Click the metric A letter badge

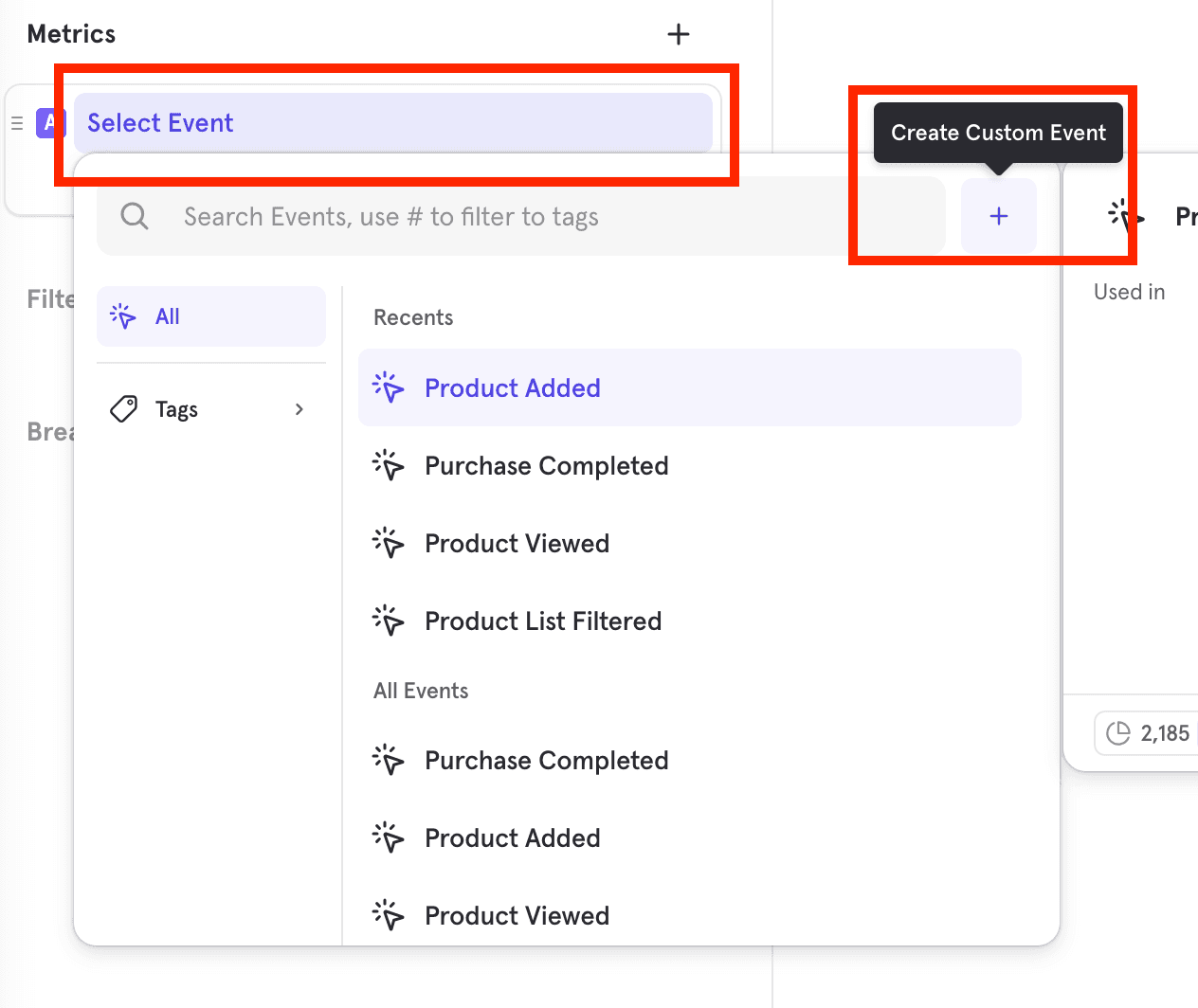(48, 123)
